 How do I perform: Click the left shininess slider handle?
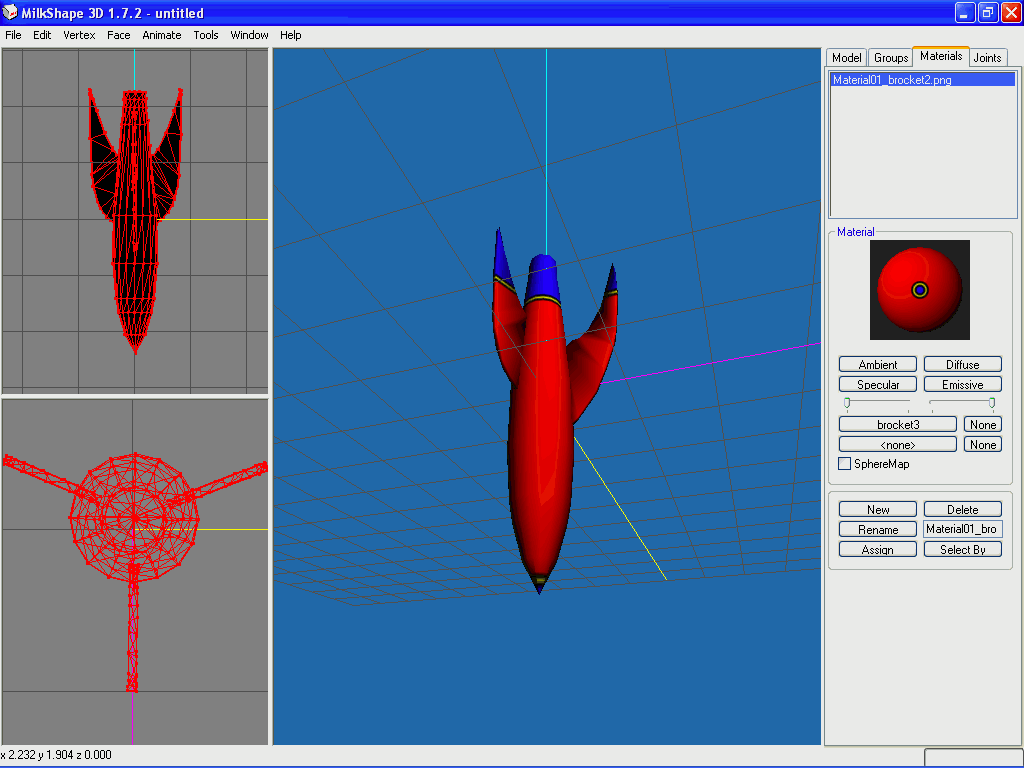click(x=847, y=402)
